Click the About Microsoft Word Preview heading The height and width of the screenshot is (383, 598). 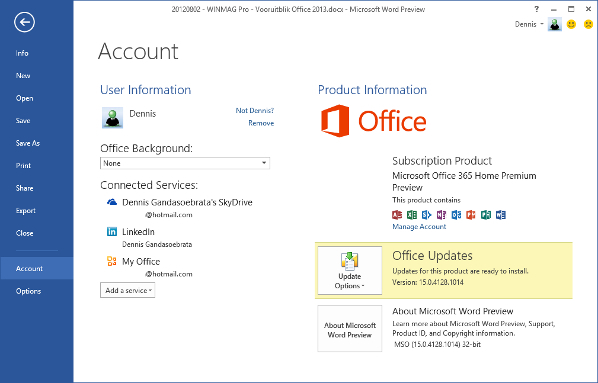[x=453, y=311]
